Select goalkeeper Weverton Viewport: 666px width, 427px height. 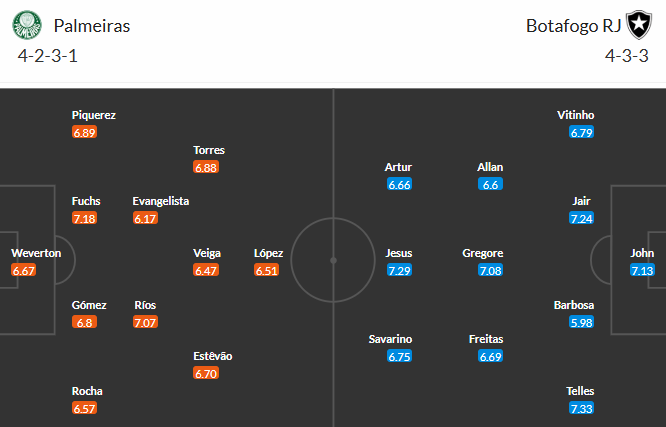point(36,253)
